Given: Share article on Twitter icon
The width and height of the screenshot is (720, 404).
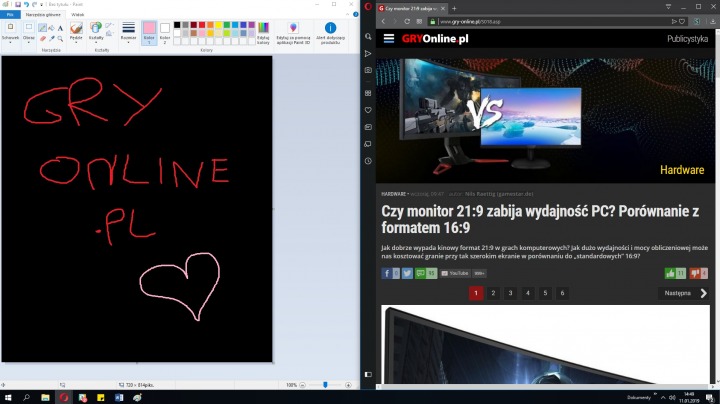Looking at the screenshot, I should (407, 273).
